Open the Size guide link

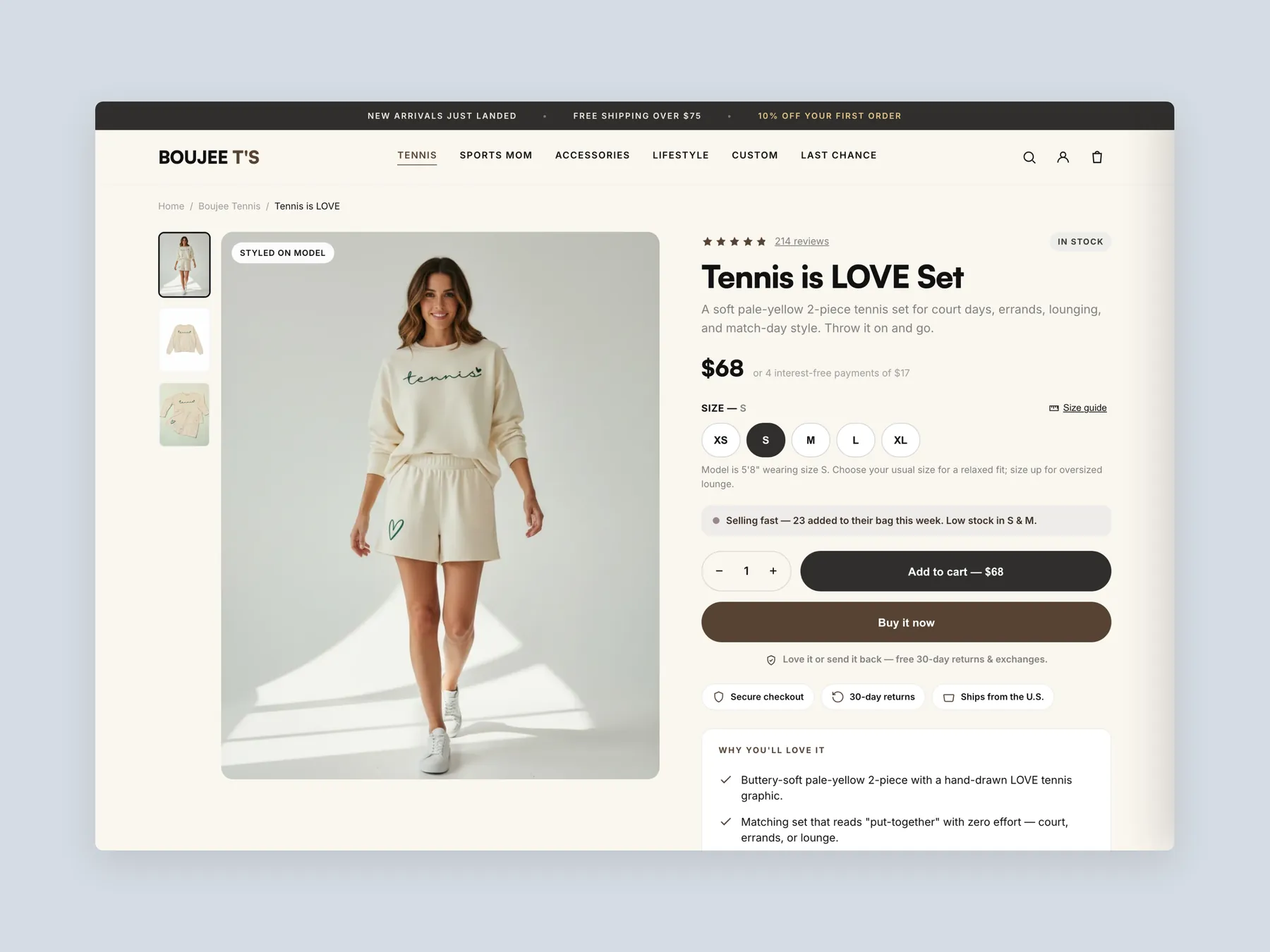(1084, 408)
